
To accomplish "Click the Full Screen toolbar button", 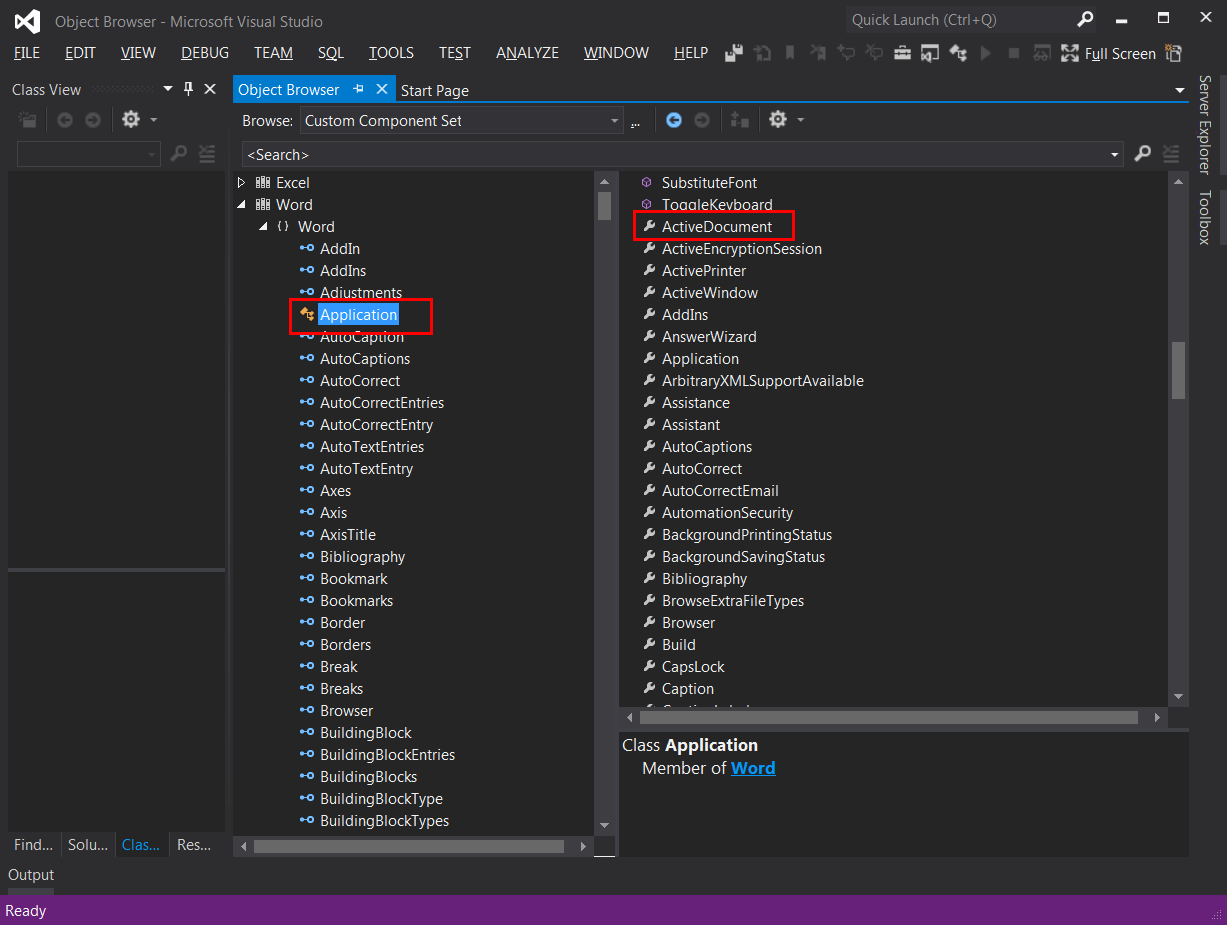I will click(x=1108, y=53).
